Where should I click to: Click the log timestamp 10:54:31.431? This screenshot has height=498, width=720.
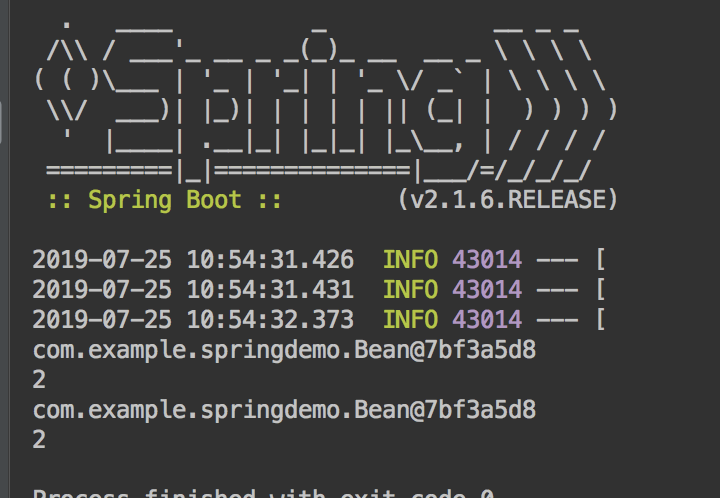(270, 290)
